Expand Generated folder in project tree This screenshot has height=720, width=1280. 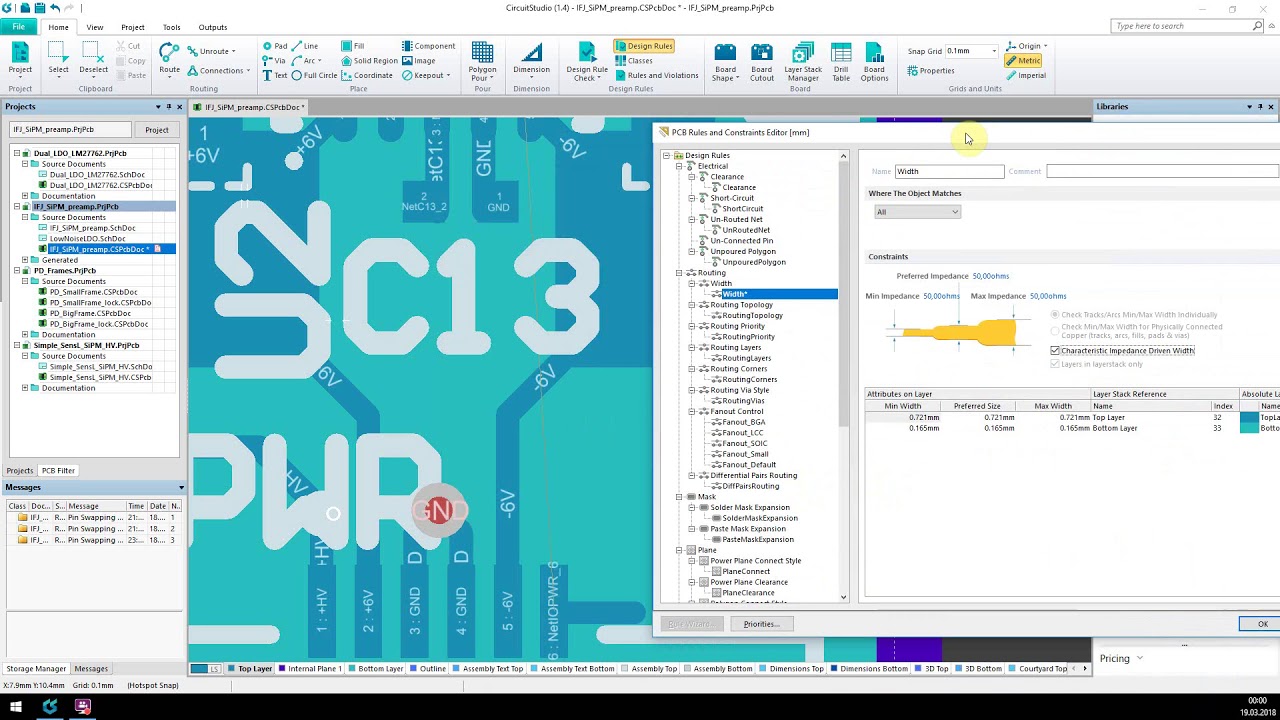click(x=24, y=260)
